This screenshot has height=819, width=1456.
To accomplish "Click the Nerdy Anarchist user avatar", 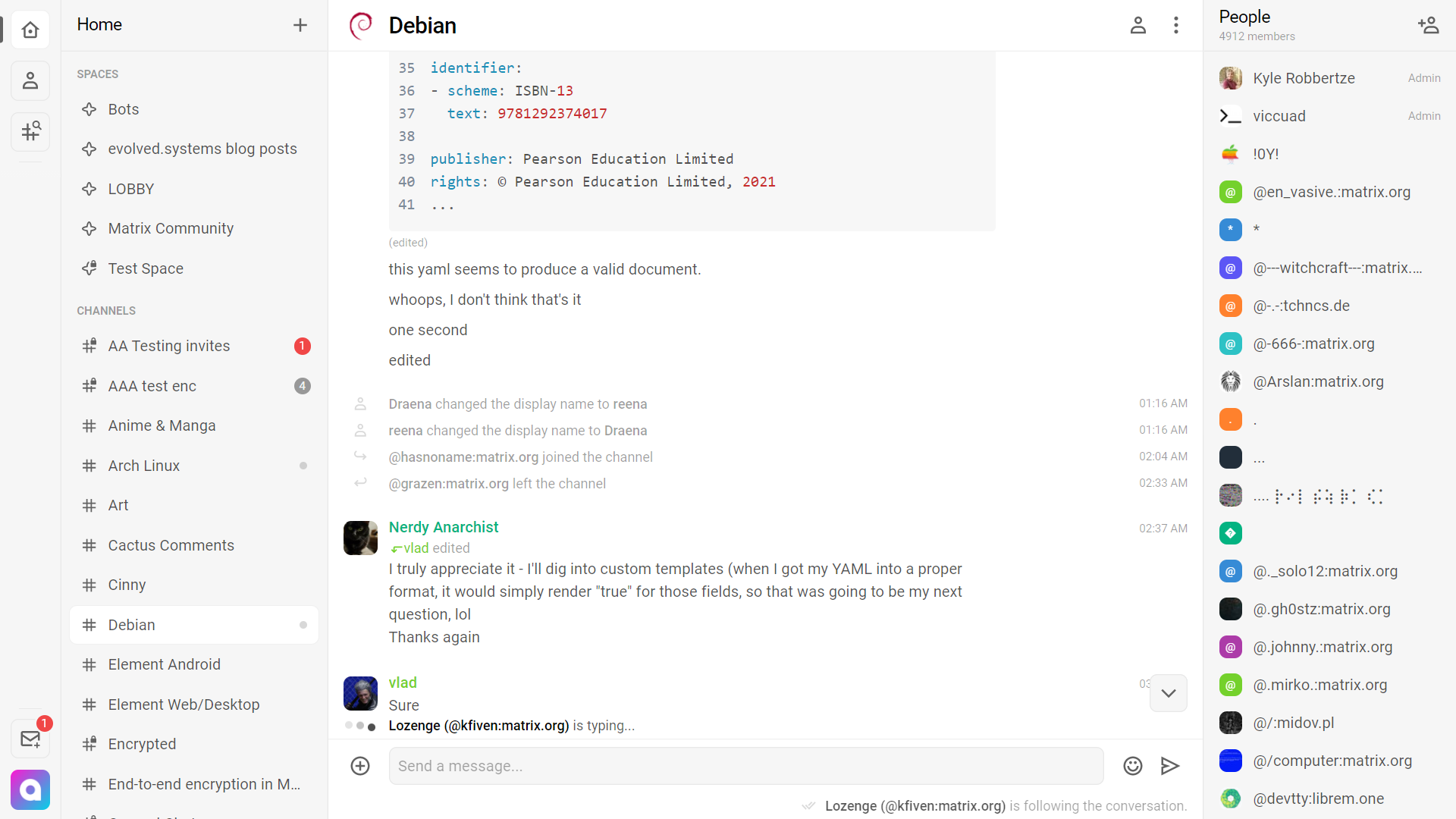I will point(360,536).
